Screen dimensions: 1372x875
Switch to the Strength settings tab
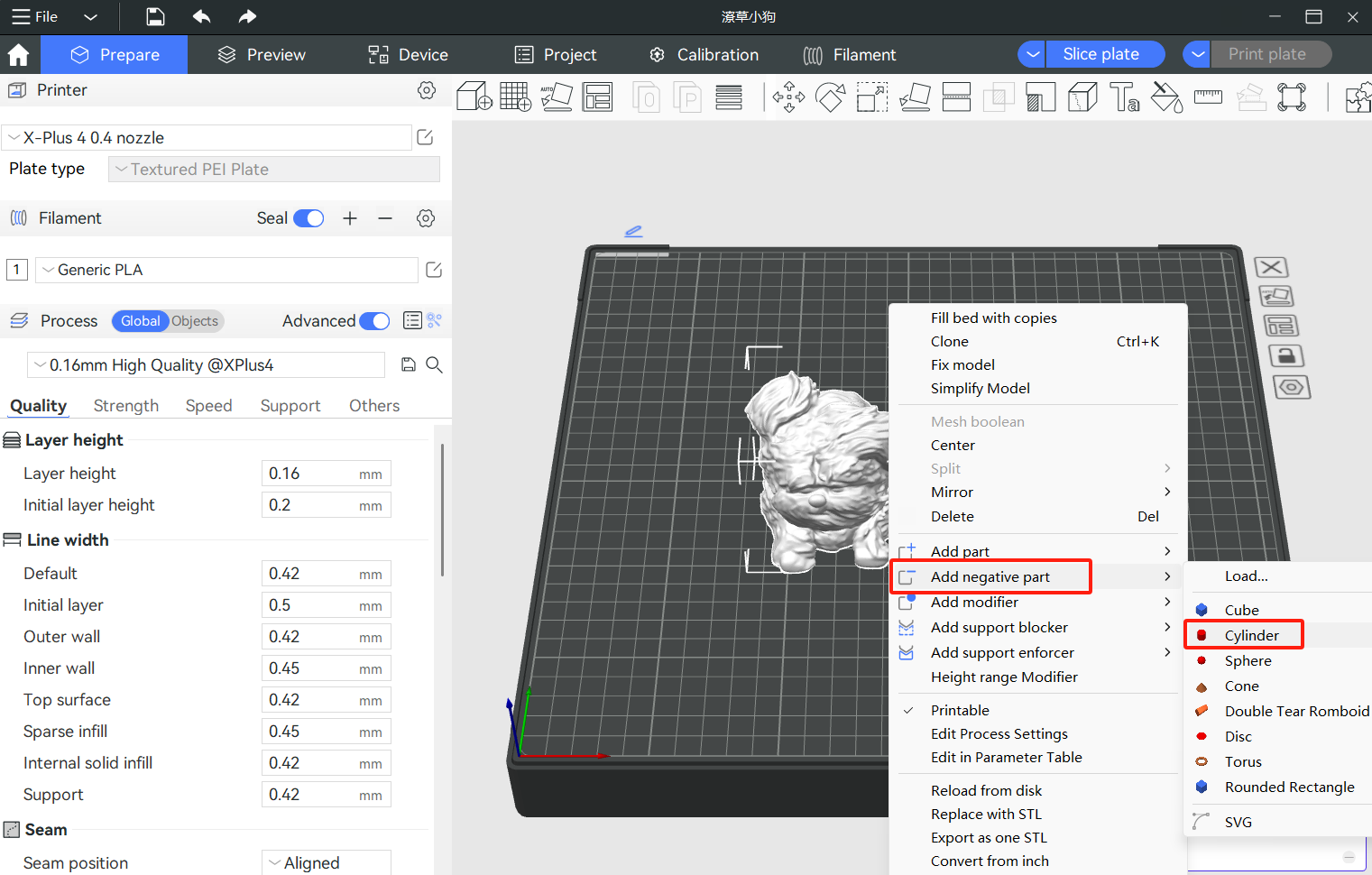pos(126,406)
